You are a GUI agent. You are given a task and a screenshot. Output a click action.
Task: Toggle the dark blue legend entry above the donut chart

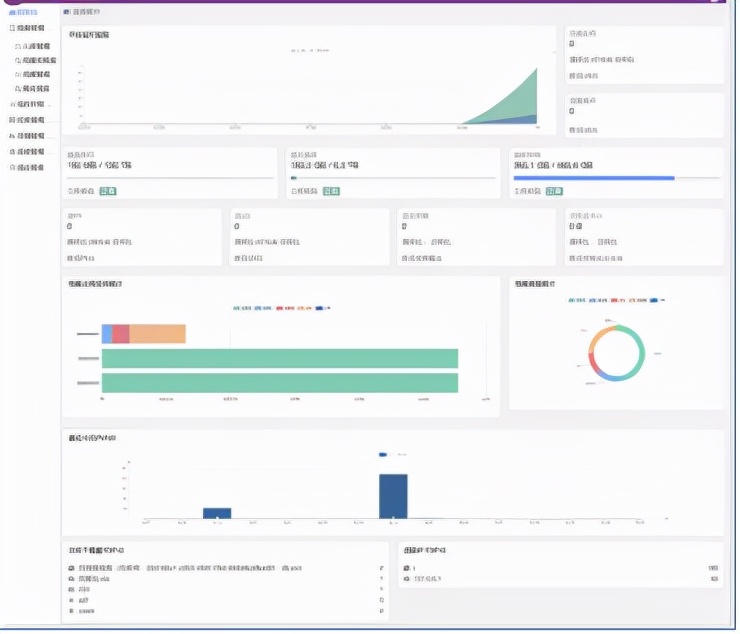tap(657, 300)
